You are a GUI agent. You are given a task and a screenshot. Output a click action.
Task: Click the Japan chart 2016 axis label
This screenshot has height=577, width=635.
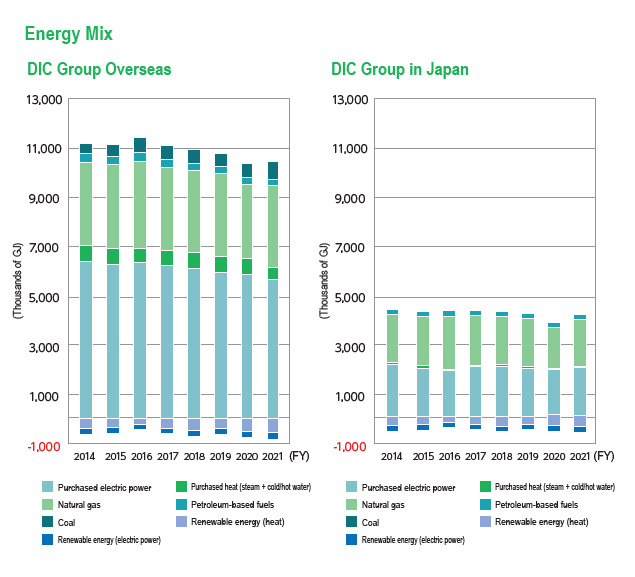click(x=449, y=456)
